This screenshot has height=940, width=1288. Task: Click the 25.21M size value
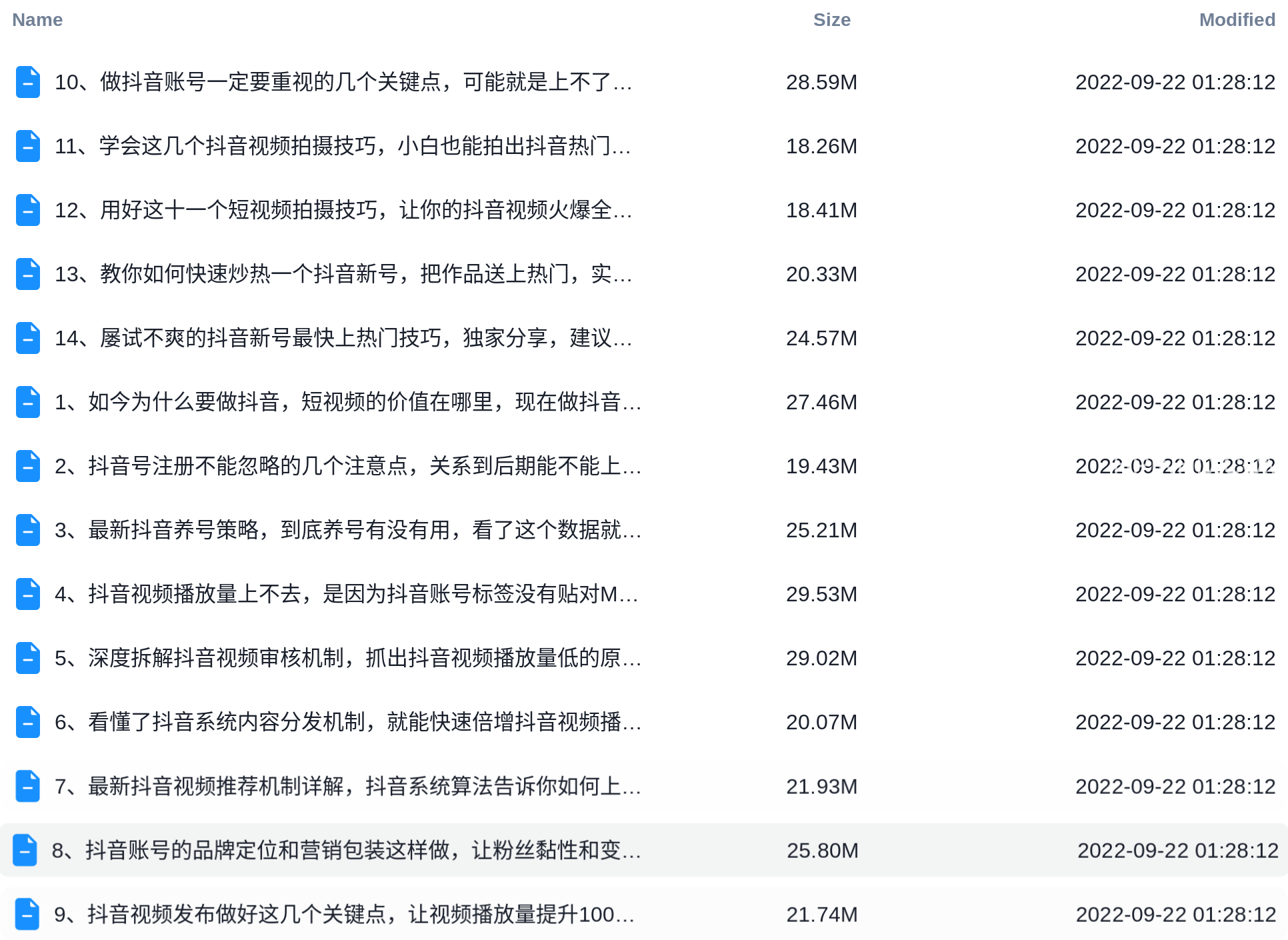click(x=821, y=530)
